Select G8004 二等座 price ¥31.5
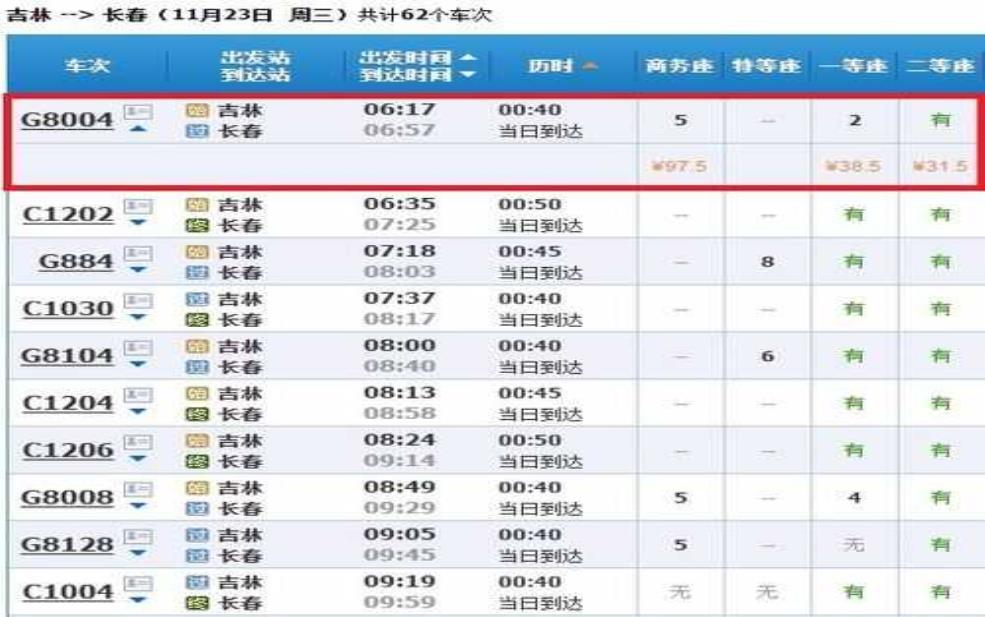This screenshot has width=985, height=617. click(x=940, y=167)
